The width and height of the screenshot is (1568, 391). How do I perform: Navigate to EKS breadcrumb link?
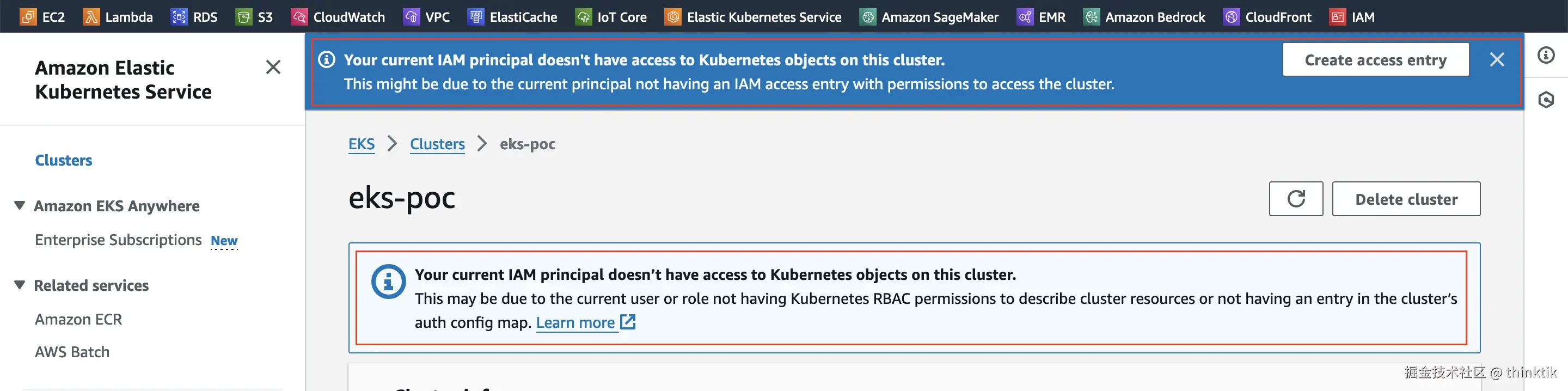click(x=361, y=144)
